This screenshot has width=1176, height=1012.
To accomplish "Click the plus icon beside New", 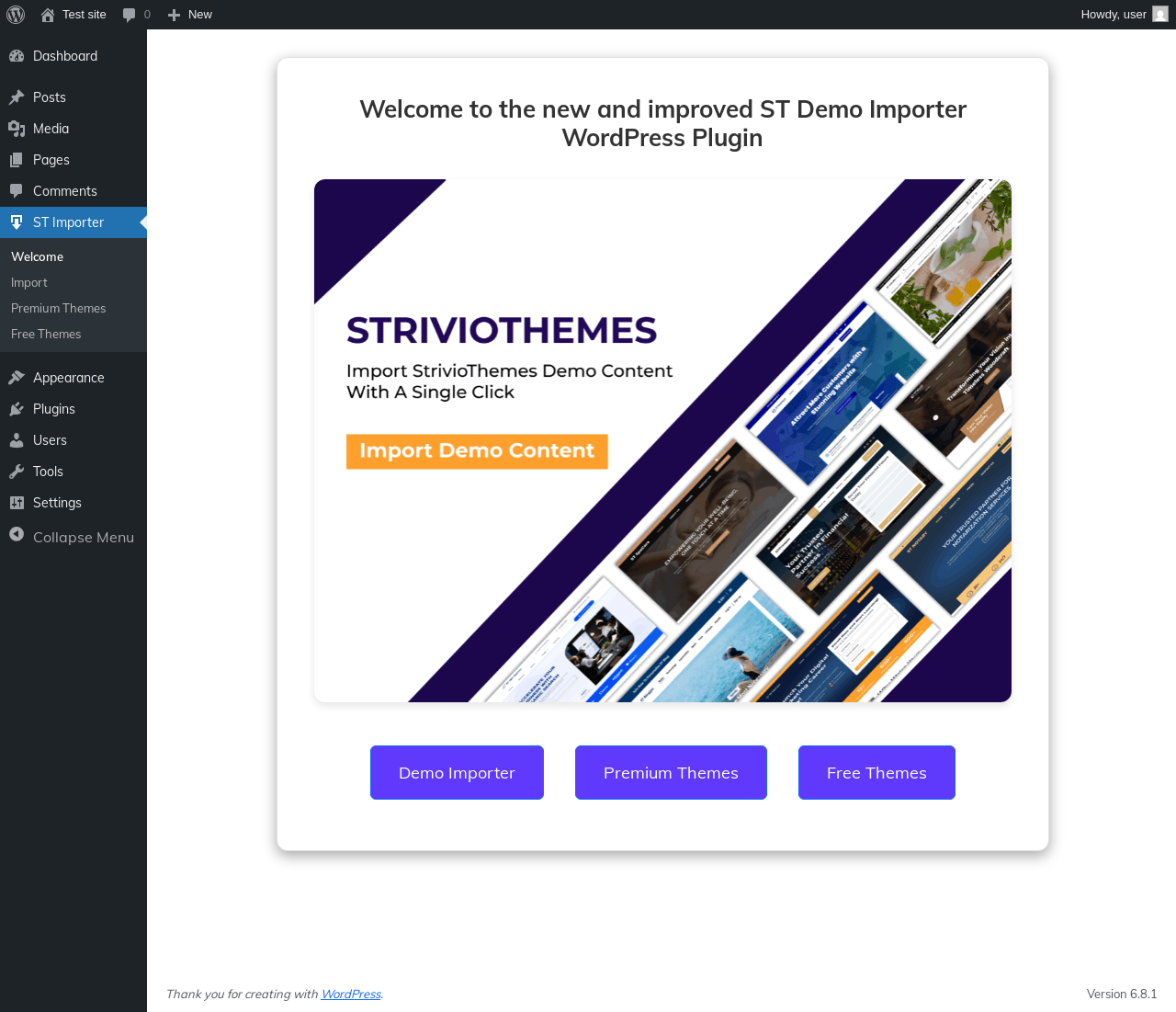I will pos(174,15).
